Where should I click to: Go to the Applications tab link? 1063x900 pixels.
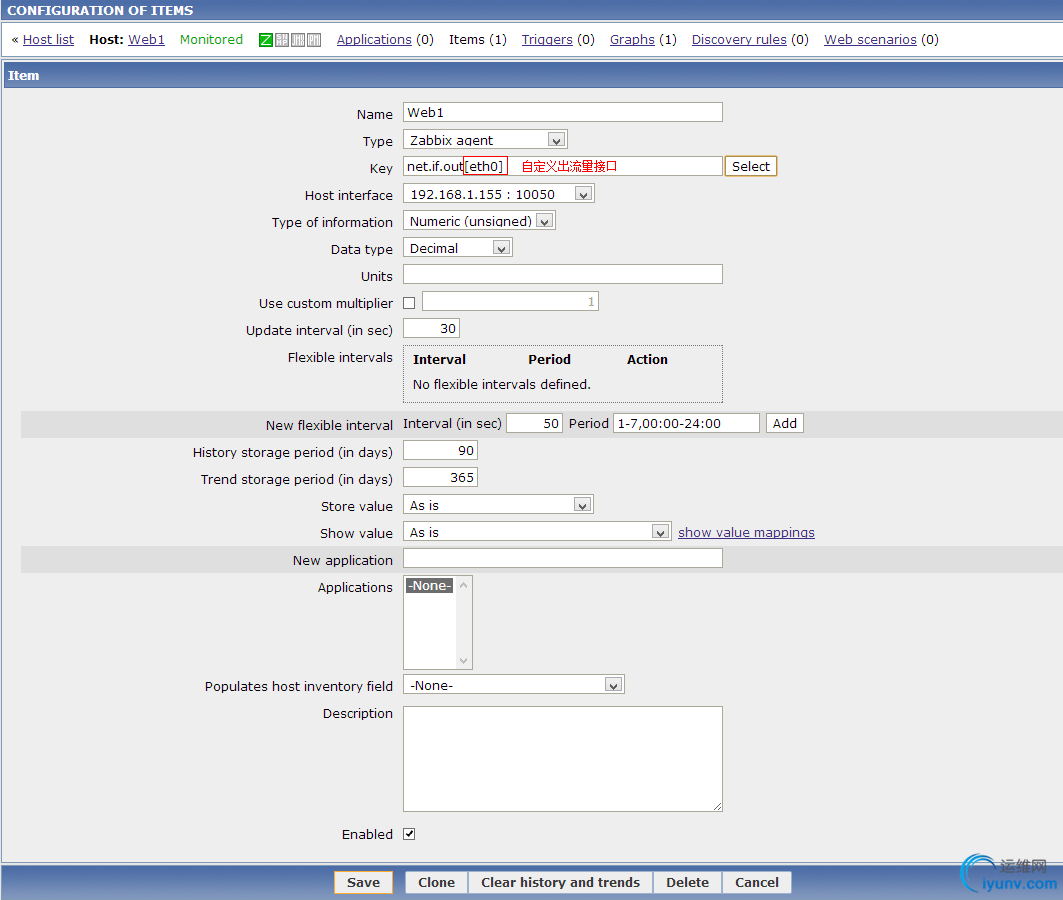(374, 39)
